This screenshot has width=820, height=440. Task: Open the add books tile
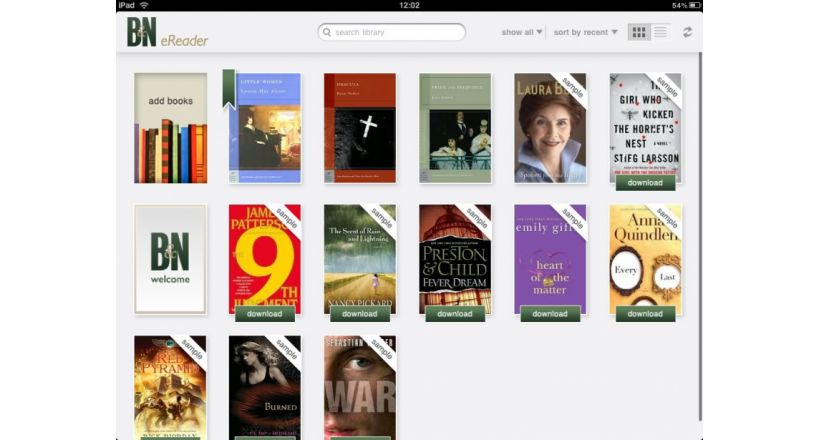[x=170, y=128]
